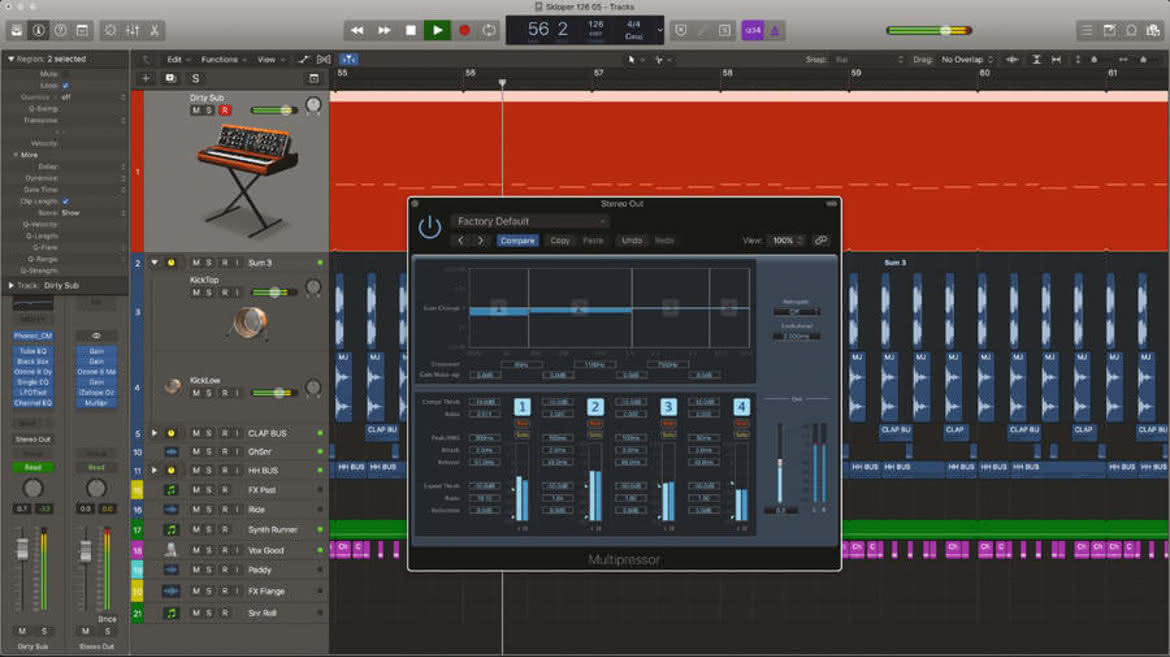Open the Library panel from the toolbar

click(16, 31)
